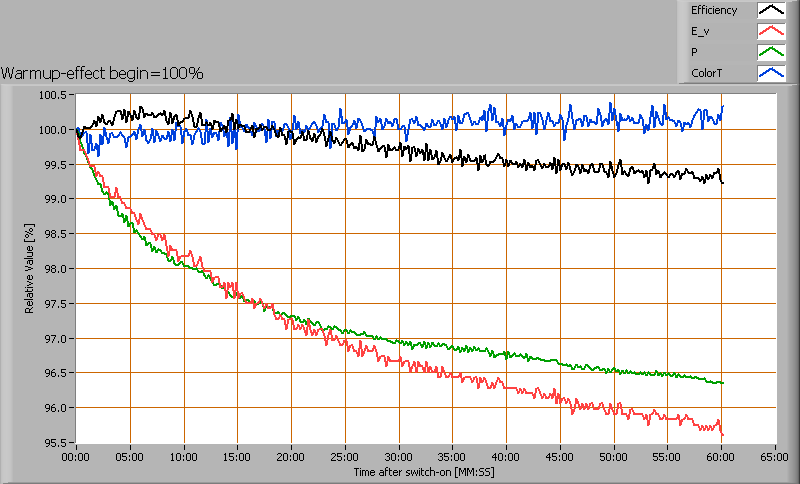
Task: Click the chart title Warmup-effect begin=100%
Action: point(102,73)
